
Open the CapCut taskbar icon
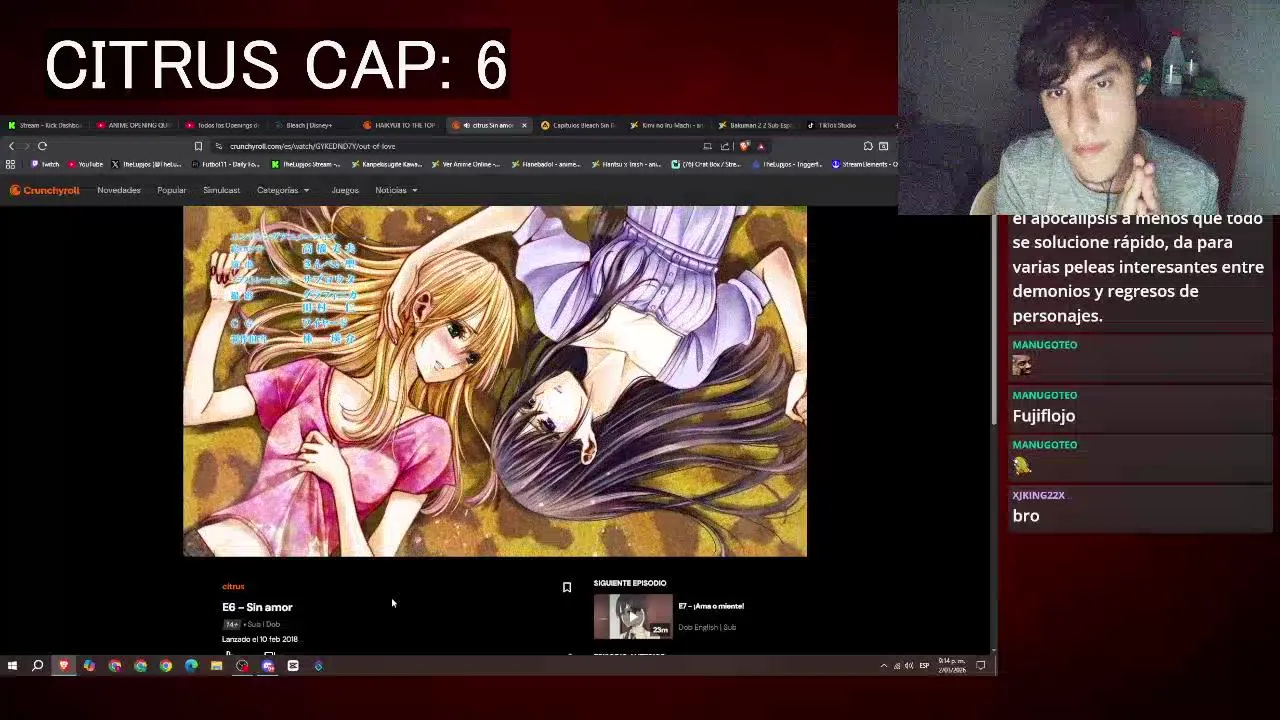pyautogui.click(x=293, y=666)
